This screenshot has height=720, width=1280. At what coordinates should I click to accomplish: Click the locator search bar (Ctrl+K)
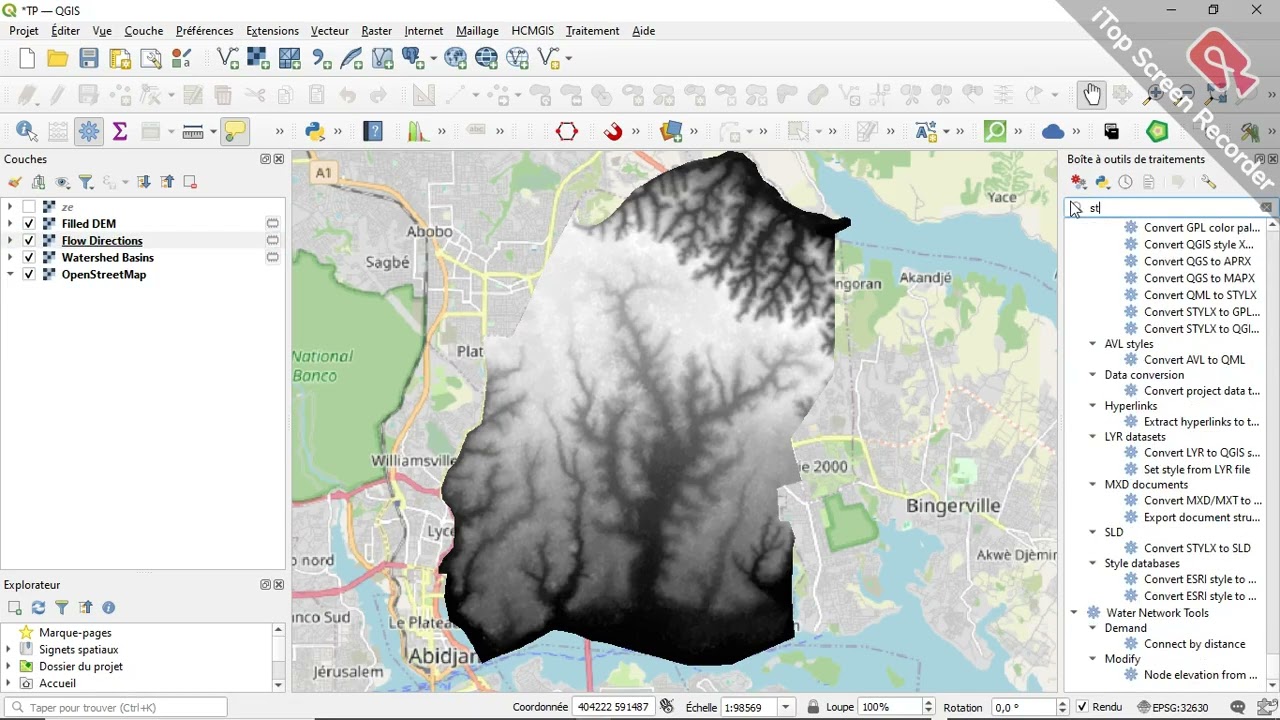116,707
